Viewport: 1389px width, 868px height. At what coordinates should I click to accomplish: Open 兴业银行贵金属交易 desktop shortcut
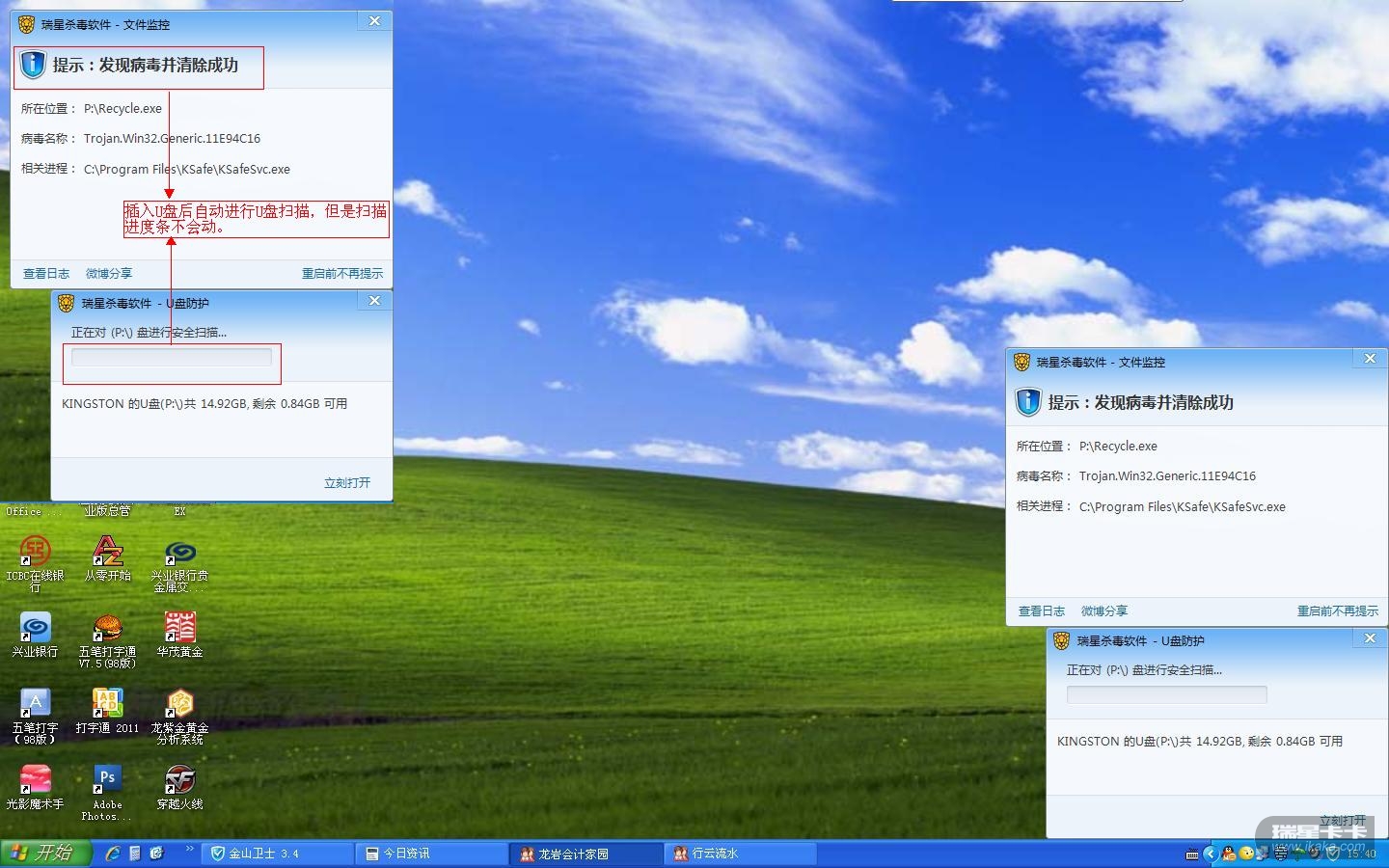[x=179, y=565]
